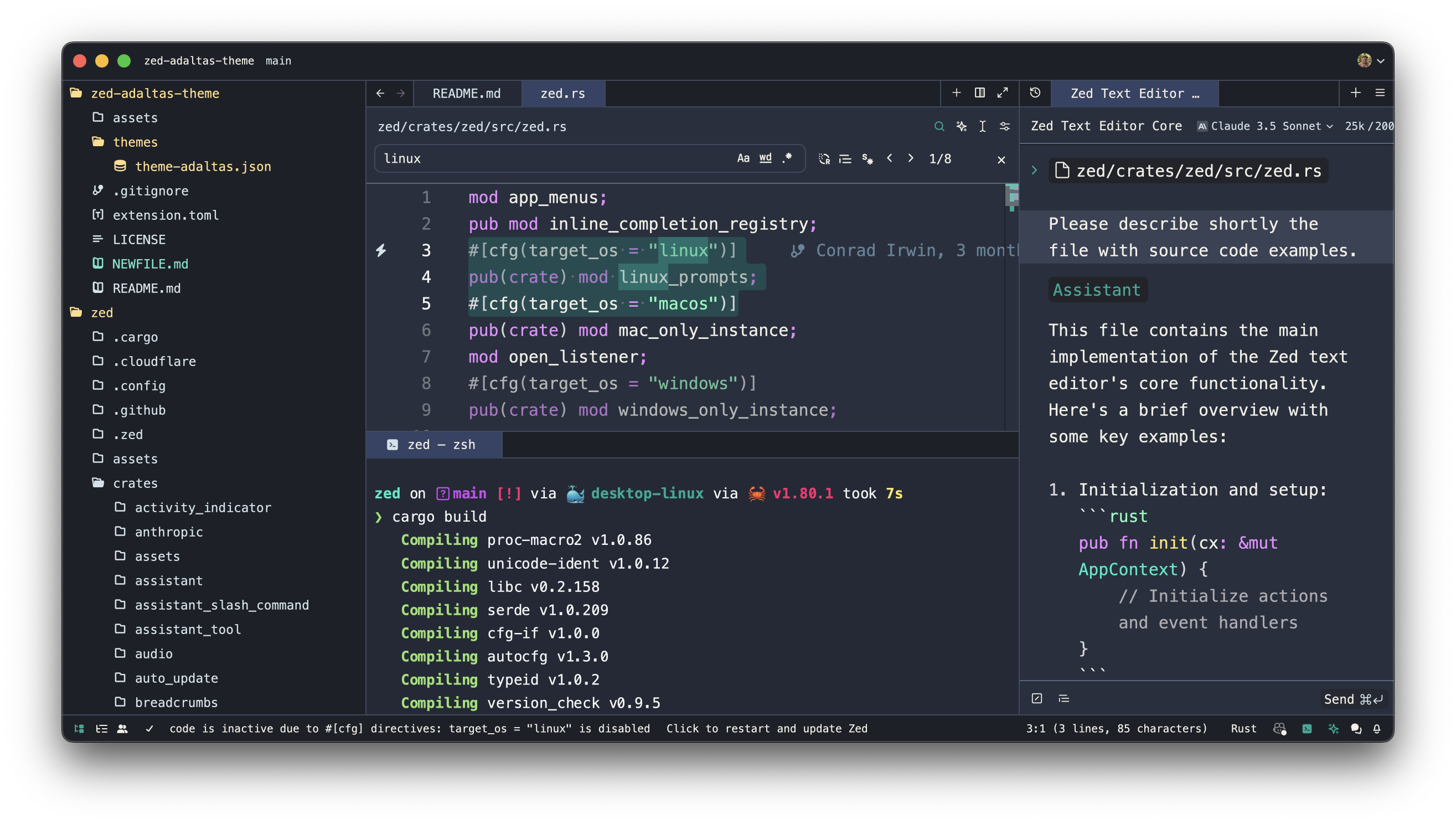
Task: Open assistant history clock icon
Action: 1035,93
